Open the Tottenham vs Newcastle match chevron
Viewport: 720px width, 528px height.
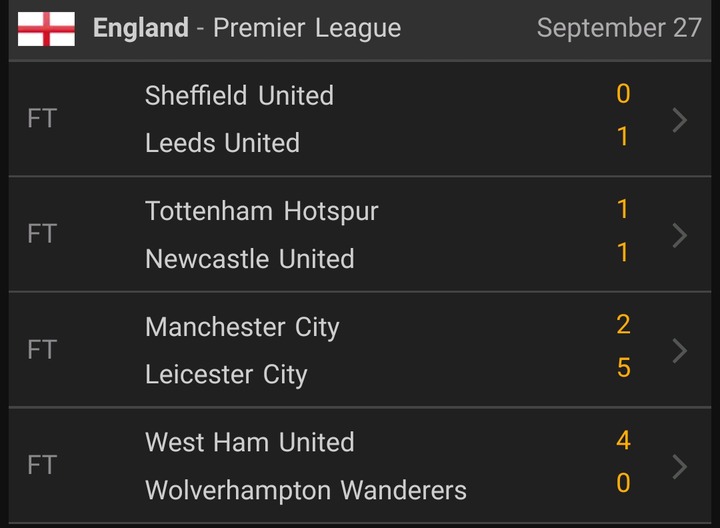click(680, 235)
